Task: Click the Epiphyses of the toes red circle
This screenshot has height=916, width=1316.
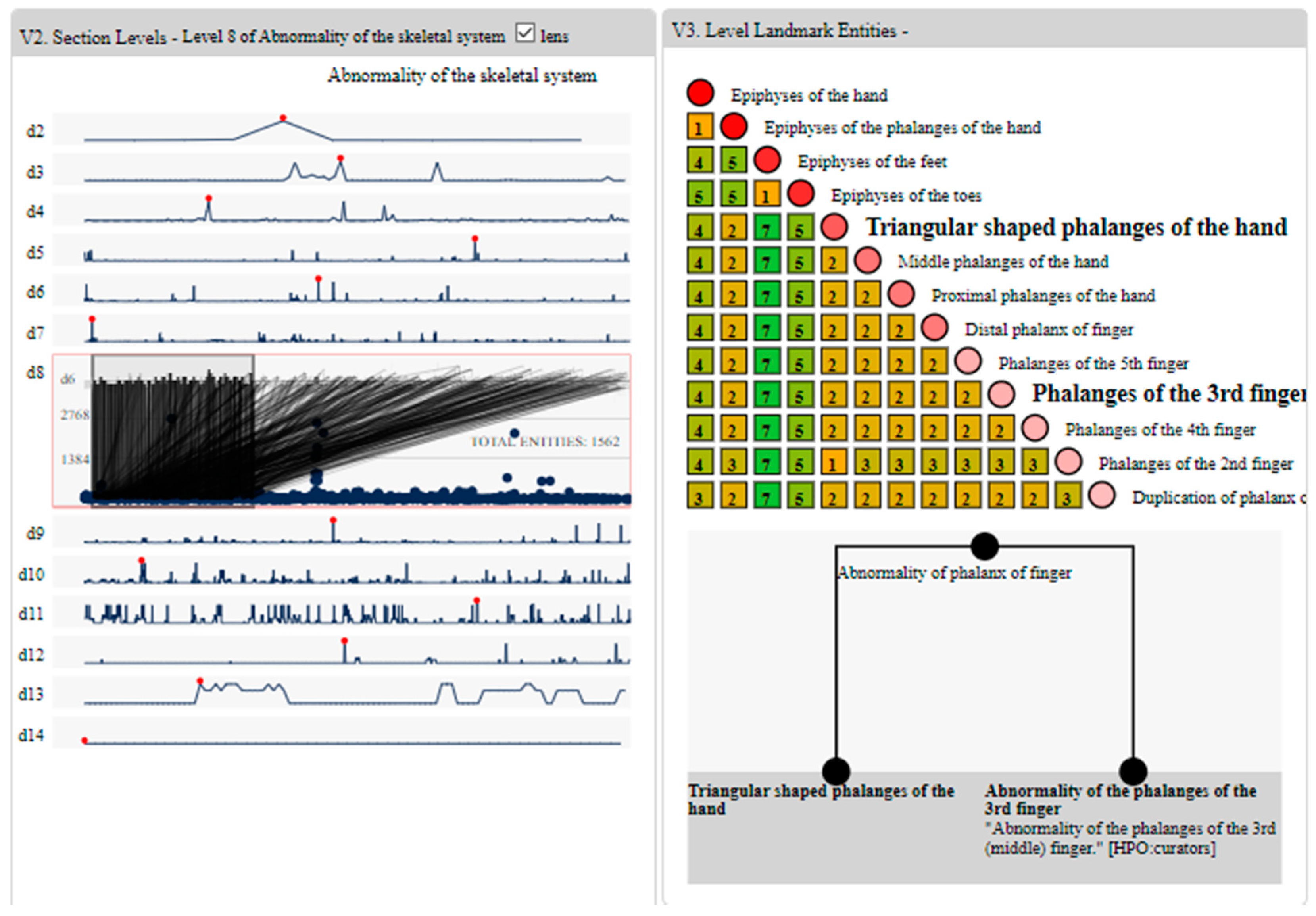Action: pos(800,194)
